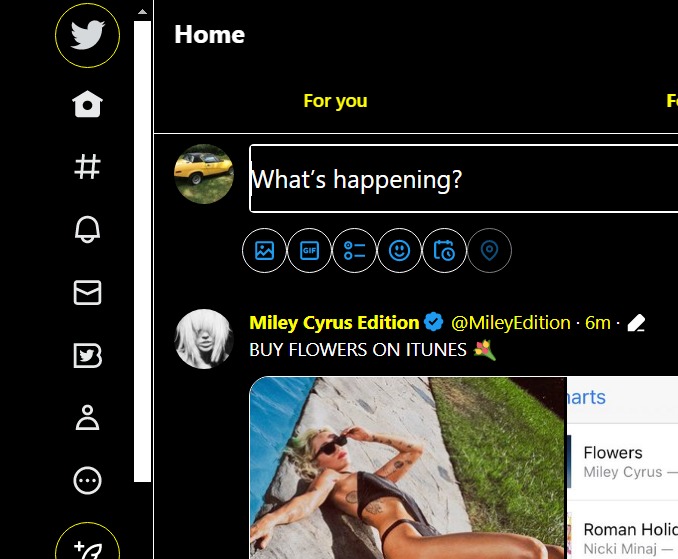The width and height of the screenshot is (678, 559).
Task: Select the For you tab
Action: pos(335,101)
